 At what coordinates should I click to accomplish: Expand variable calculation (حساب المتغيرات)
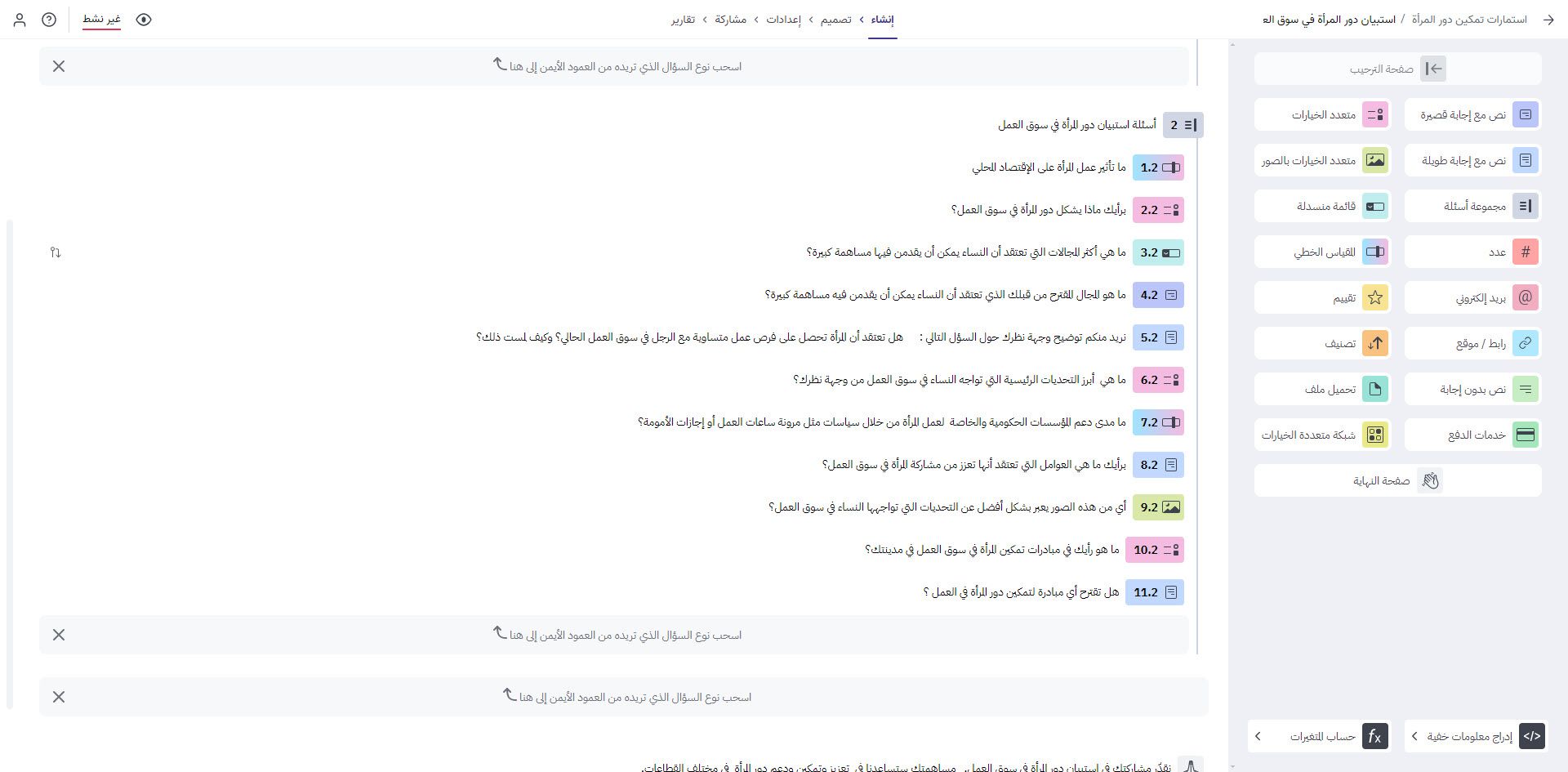click(1319, 736)
